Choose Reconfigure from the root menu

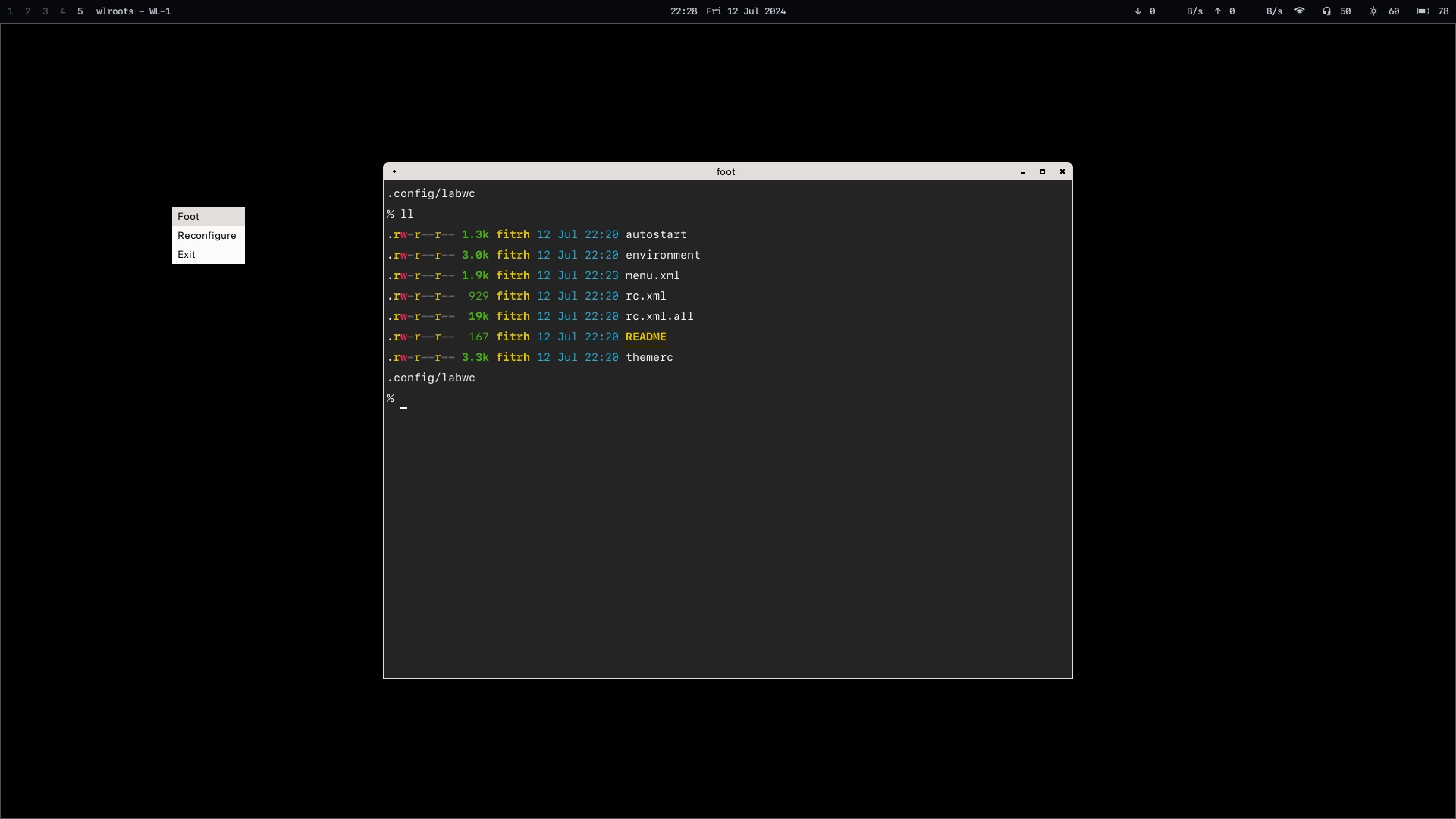tap(208, 236)
